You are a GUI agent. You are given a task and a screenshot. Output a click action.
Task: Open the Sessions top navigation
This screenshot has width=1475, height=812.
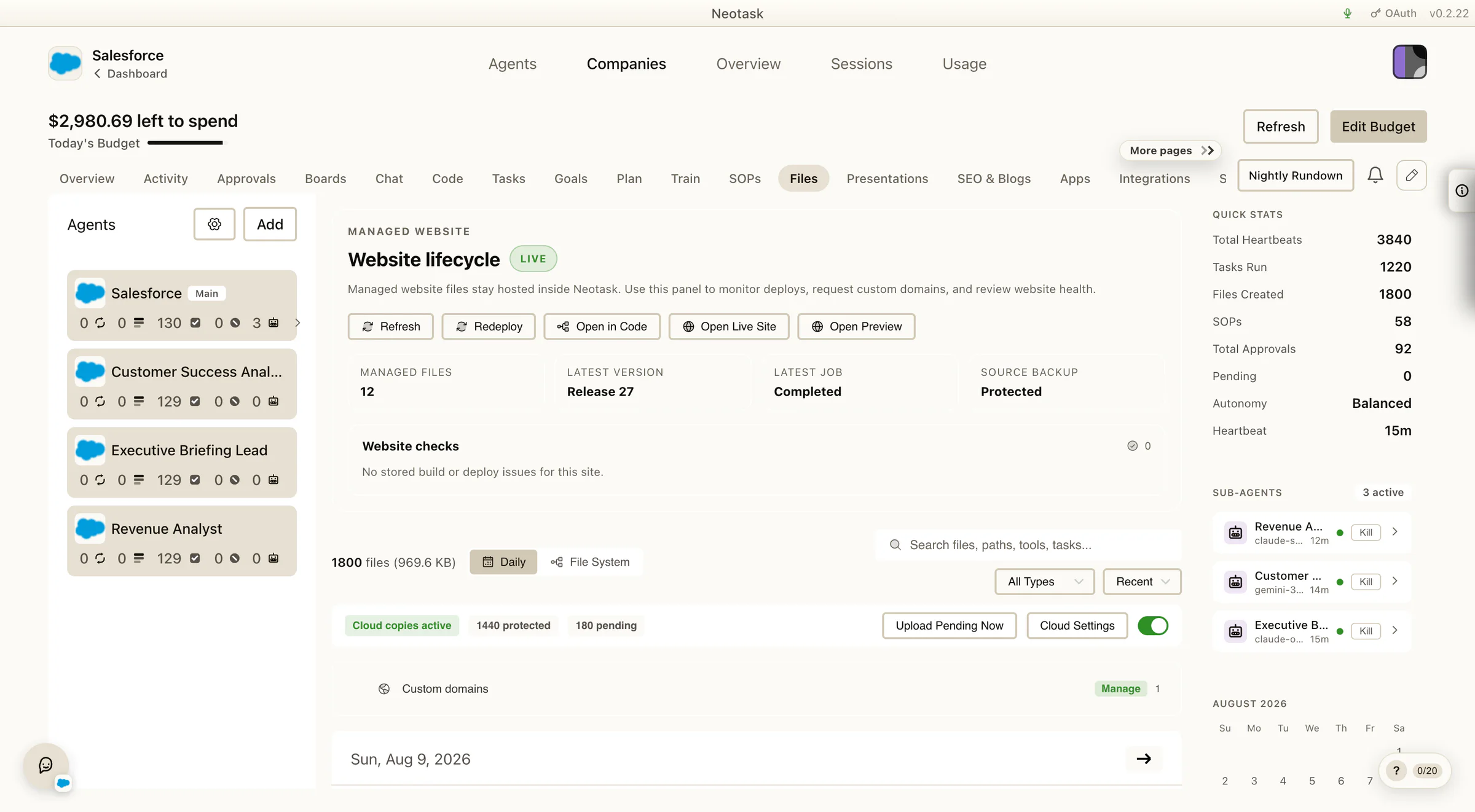click(861, 64)
